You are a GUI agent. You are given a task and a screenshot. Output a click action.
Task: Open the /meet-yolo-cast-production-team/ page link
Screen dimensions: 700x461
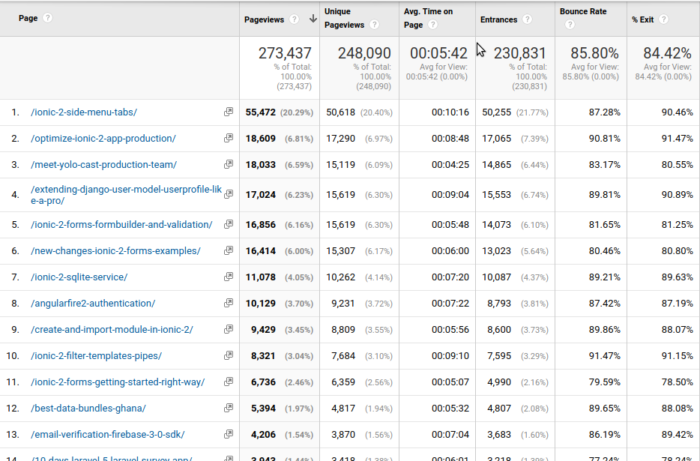click(104, 164)
